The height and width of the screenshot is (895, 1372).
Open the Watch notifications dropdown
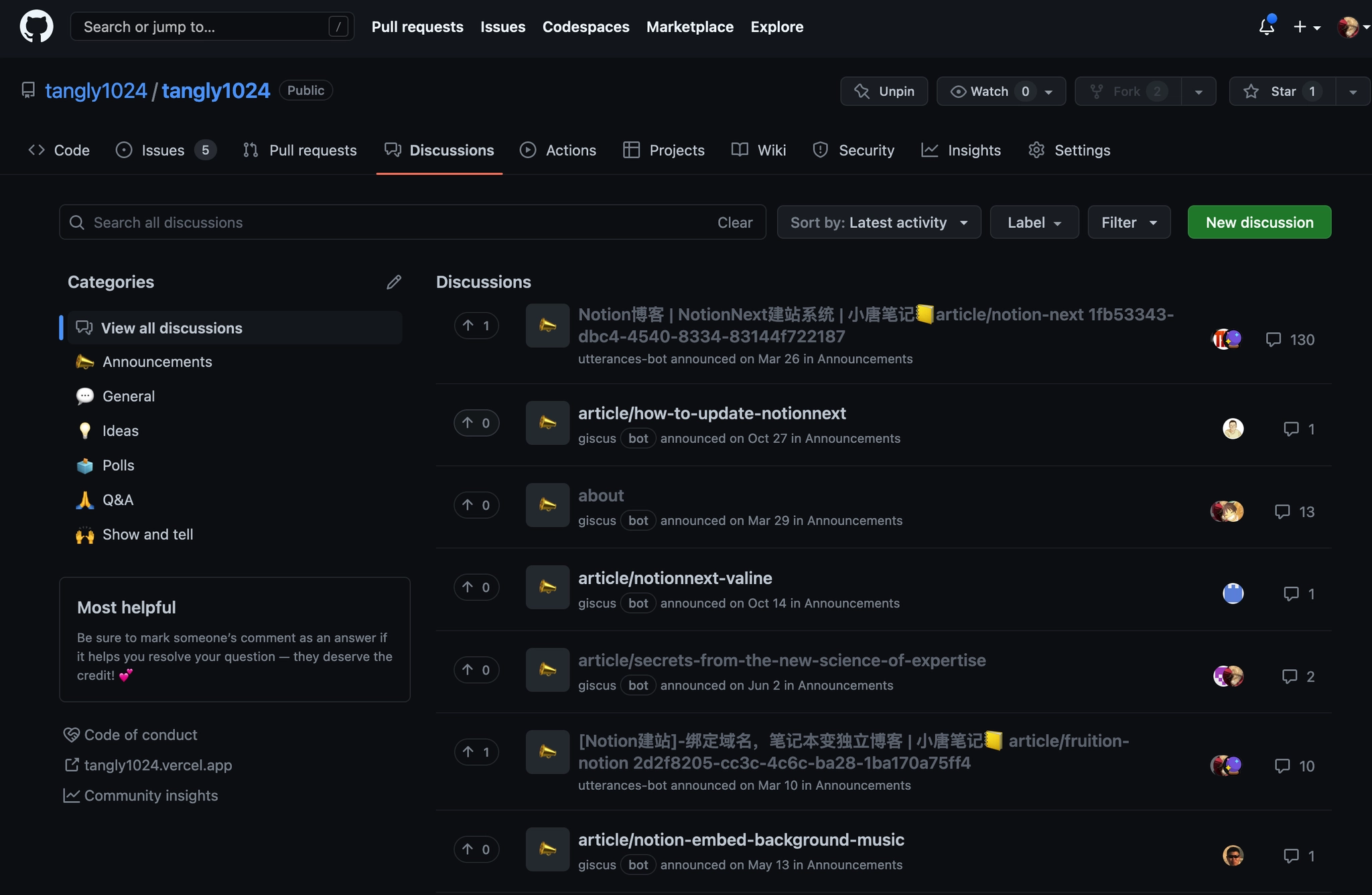1001,91
